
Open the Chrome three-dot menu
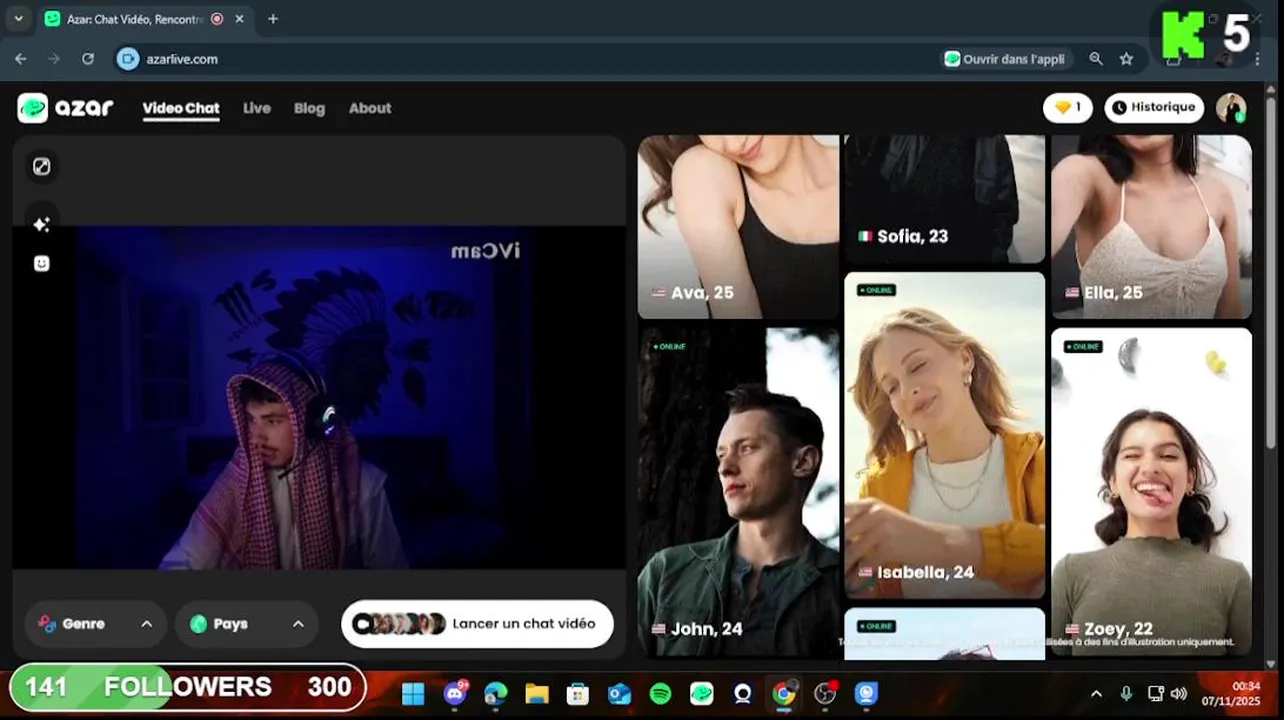click(1259, 59)
